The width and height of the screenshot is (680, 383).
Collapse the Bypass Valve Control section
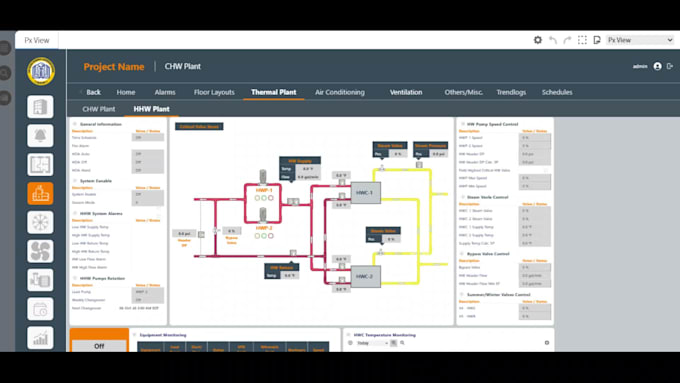pos(462,254)
